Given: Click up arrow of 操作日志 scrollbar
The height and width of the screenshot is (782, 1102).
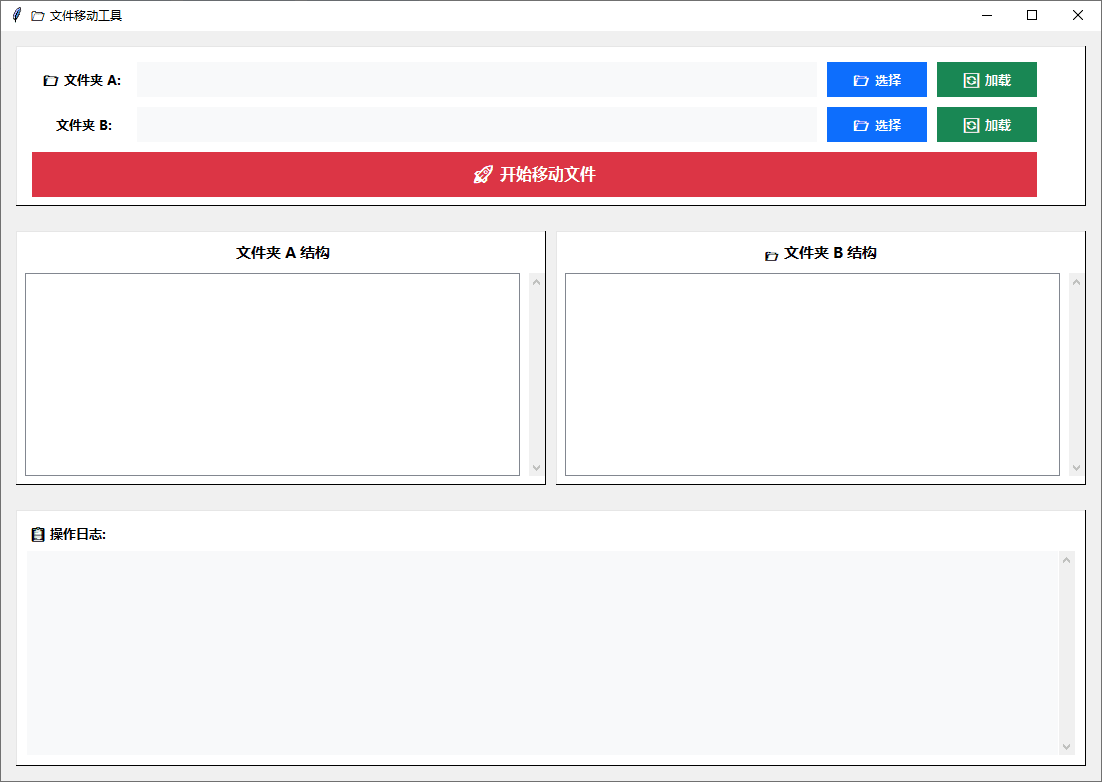Looking at the screenshot, I should tap(1067, 560).
